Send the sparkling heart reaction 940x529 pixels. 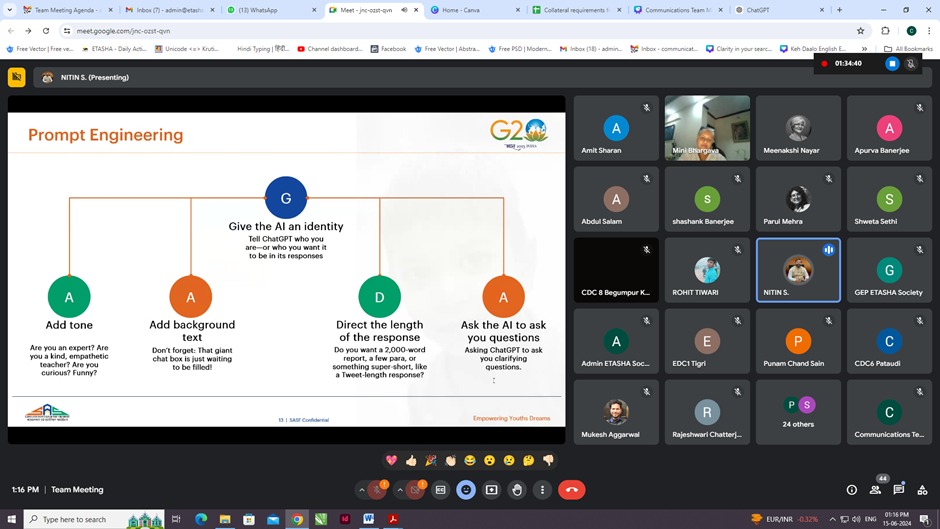click(391, 460)
